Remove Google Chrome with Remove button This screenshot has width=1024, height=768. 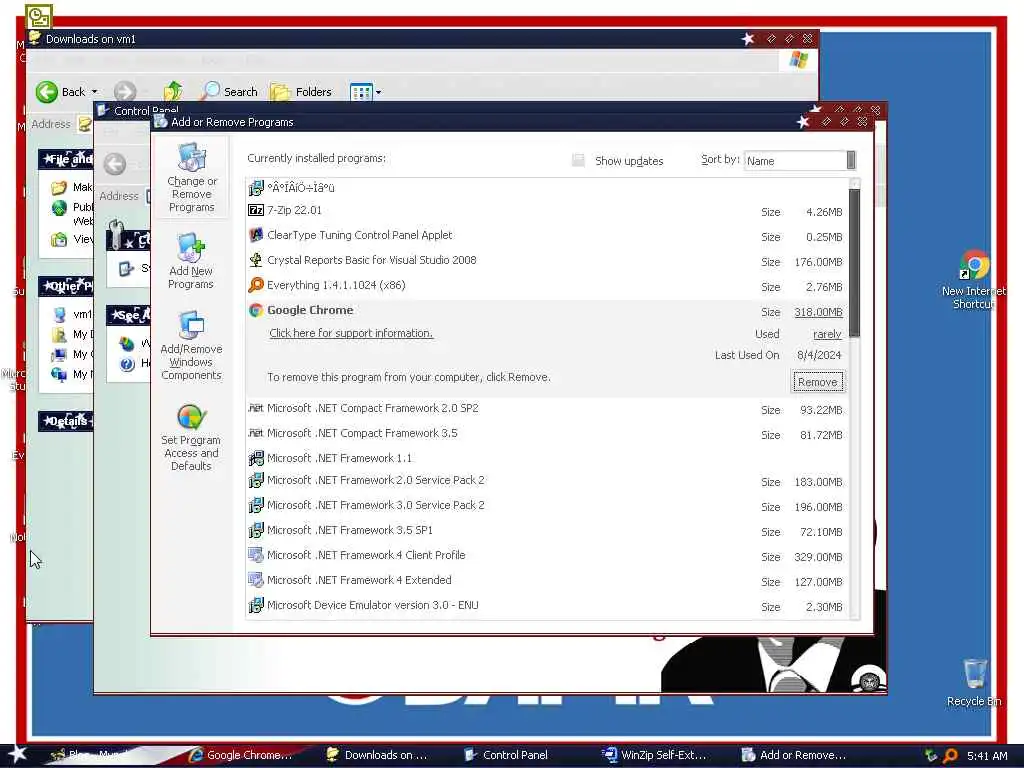pyautogui.click(x=818, y=382)
